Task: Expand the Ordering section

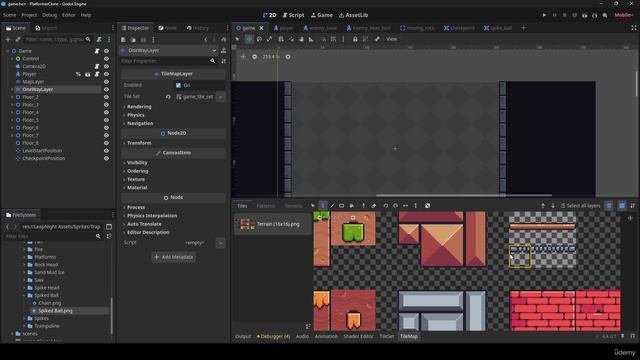Action: tap(138, 171)
